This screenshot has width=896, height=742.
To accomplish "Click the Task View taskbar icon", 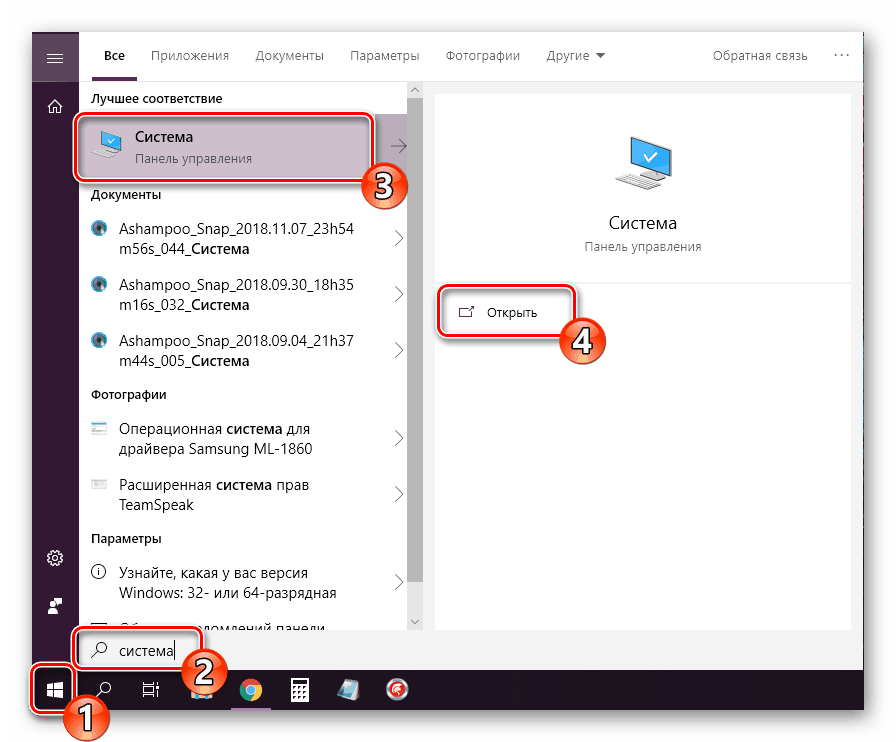I will tap(151, 690).
